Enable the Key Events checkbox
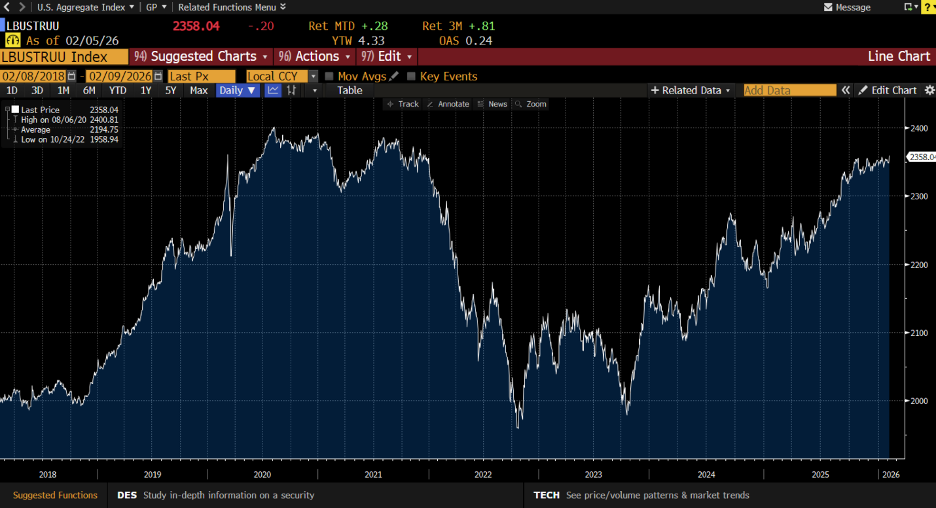This screenshot has height=508, width=936. click(x=411, y=76)
